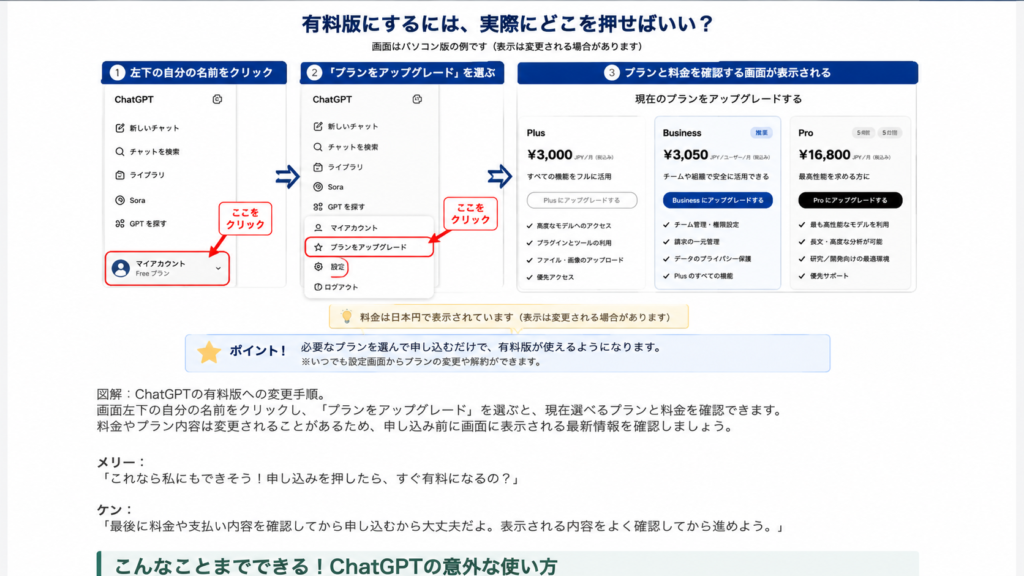Image resolution: width=1024 pixels, height=576 pixels.
Task: Click the first gray badge on the Pro card
Action: tap(863, 133)
